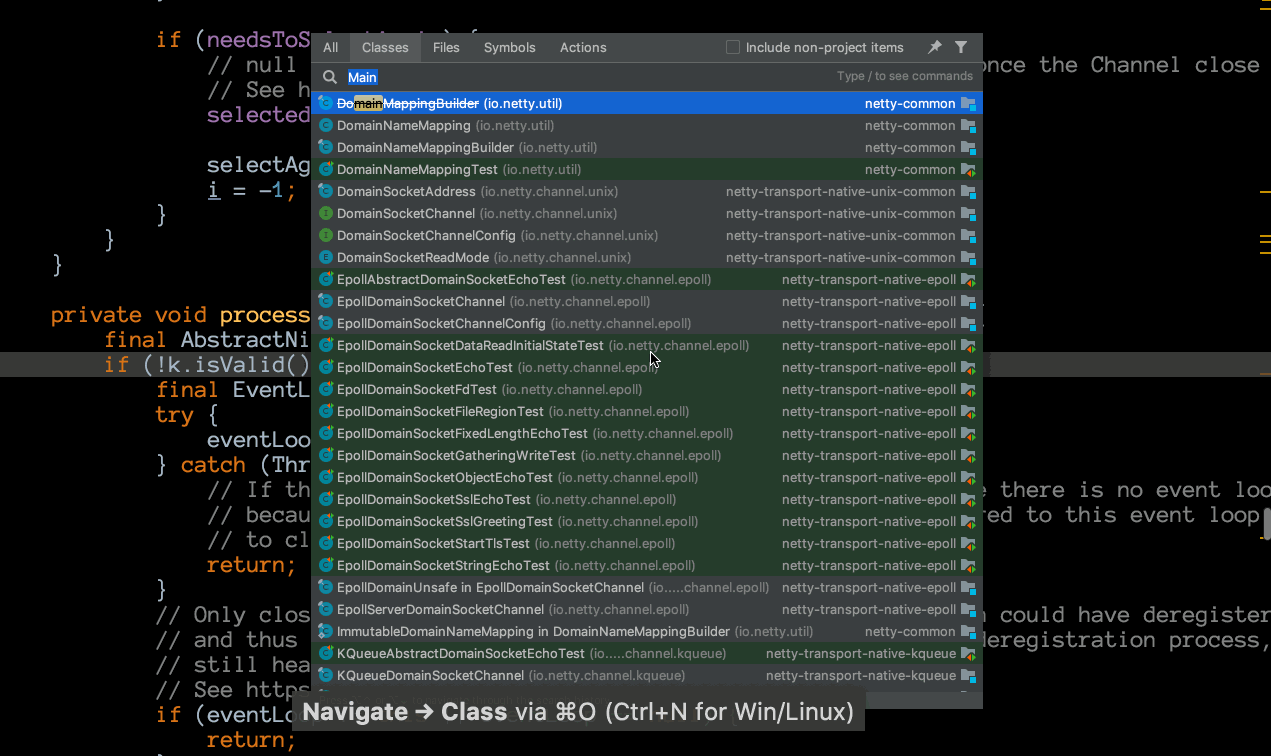Open DomainNameMappingTest result

tap(647, 169)
